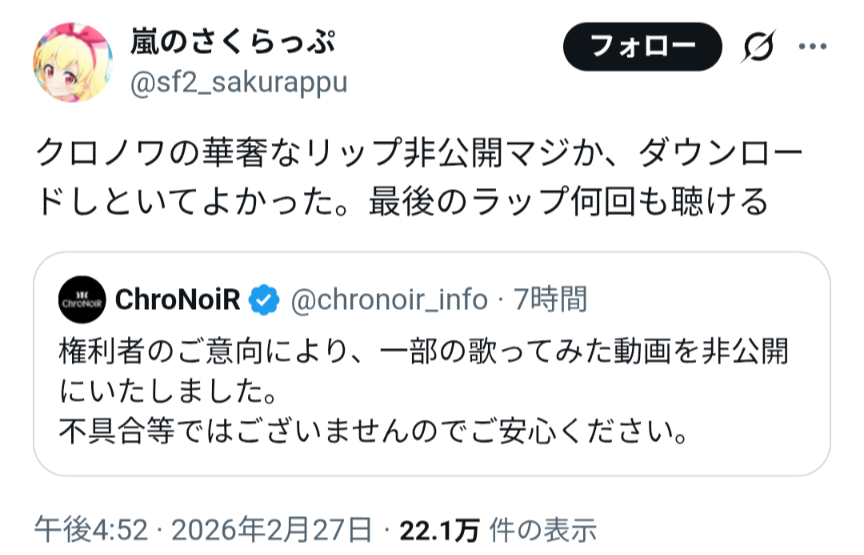
Task: Click the 件の表示 views label
Action: 535,528
